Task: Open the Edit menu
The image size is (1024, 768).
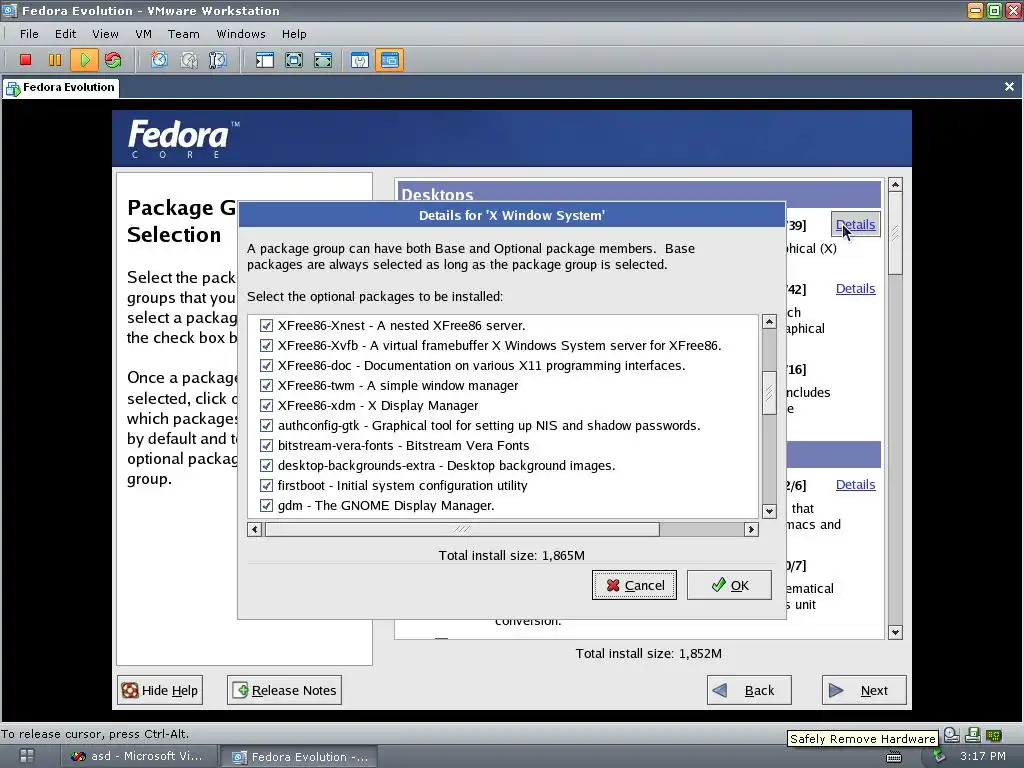Action: (65, 34)
